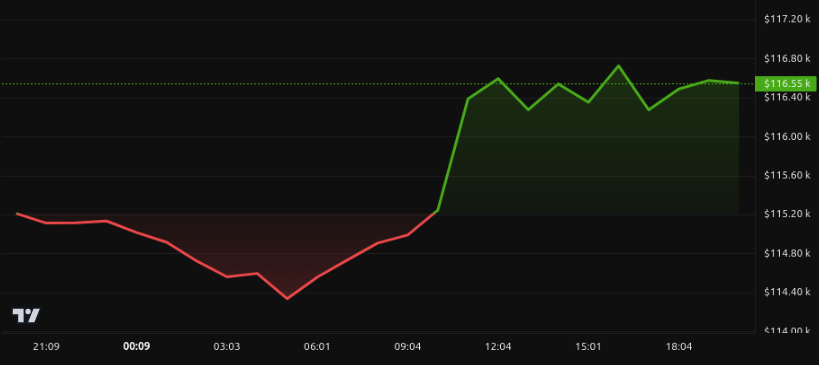Image resolution: width=819 pixels, height=365 pixels.
Task: Click the lowest red trough on the line
Action: pos(287,299)
